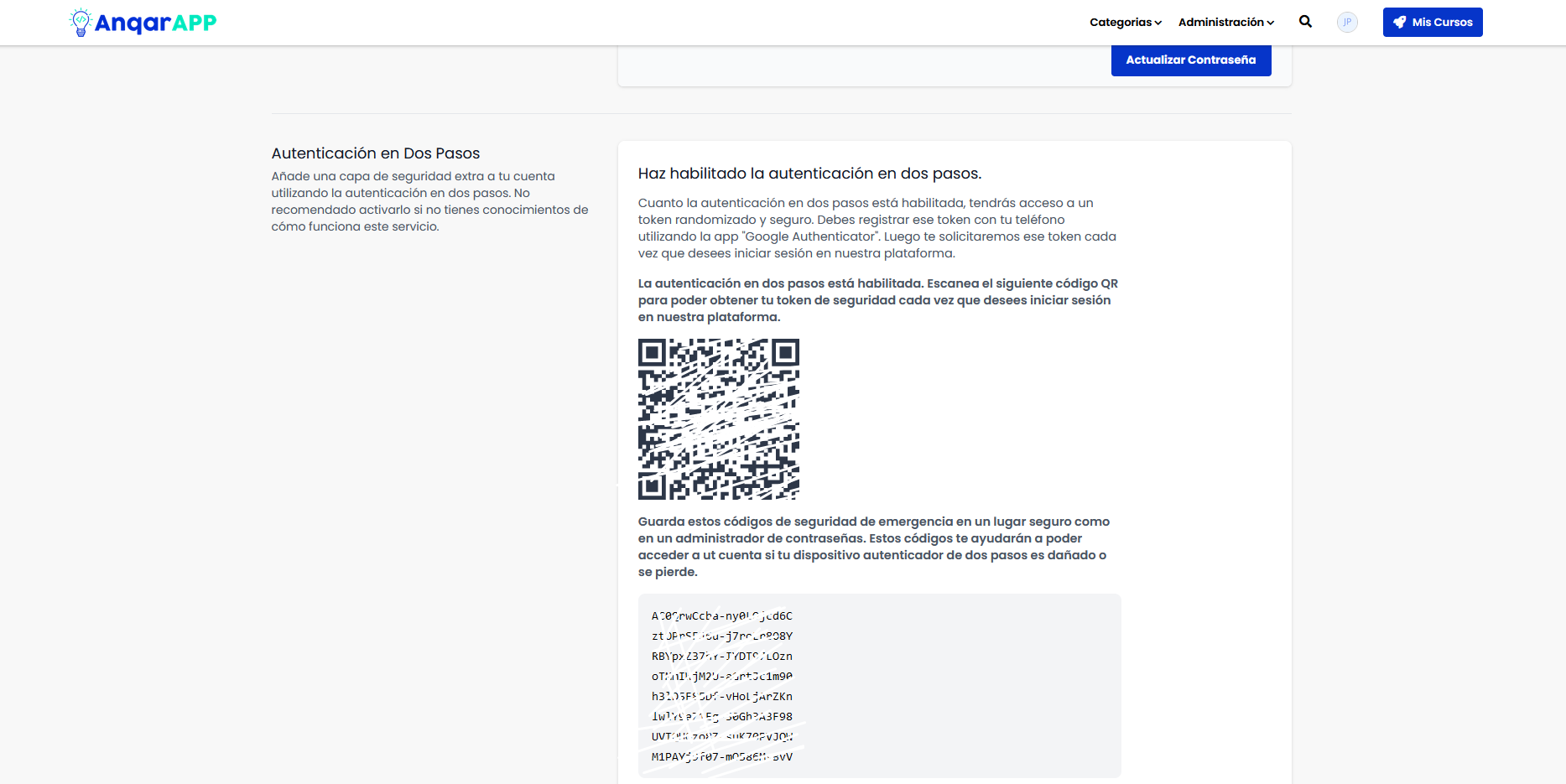Click the heading "Haz habilitado la autenticación en dos pasos."
The image size is (1566, 784).
[810, 174]
